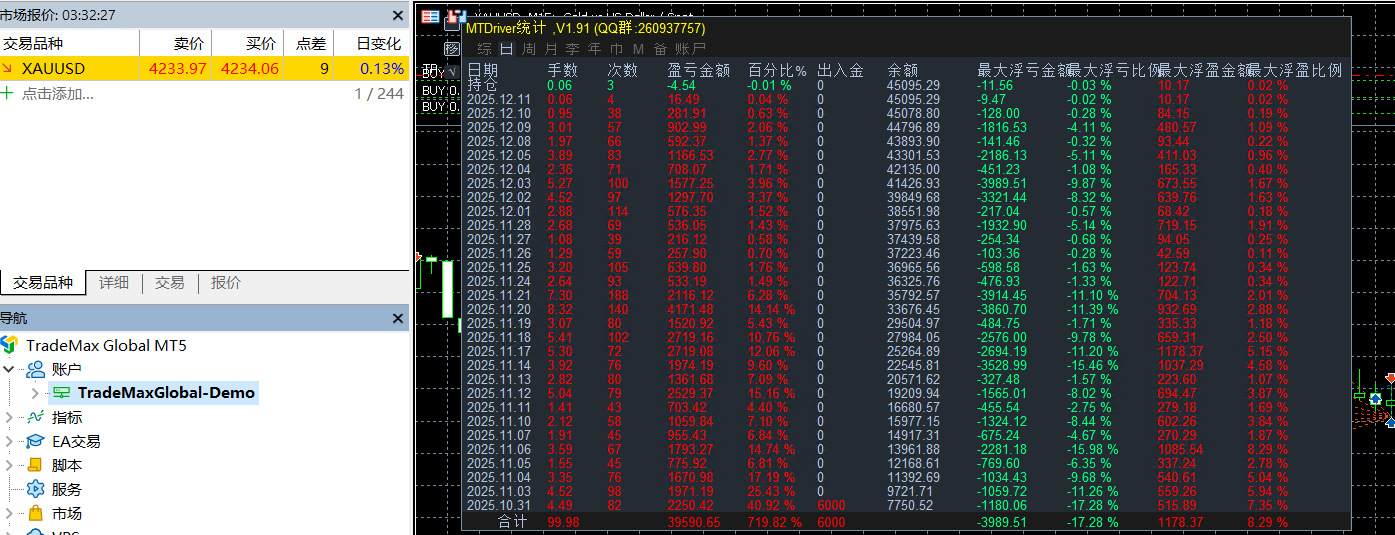Expand the TradeMaxGlobal-Demo account node

click(x=35, y=393)
